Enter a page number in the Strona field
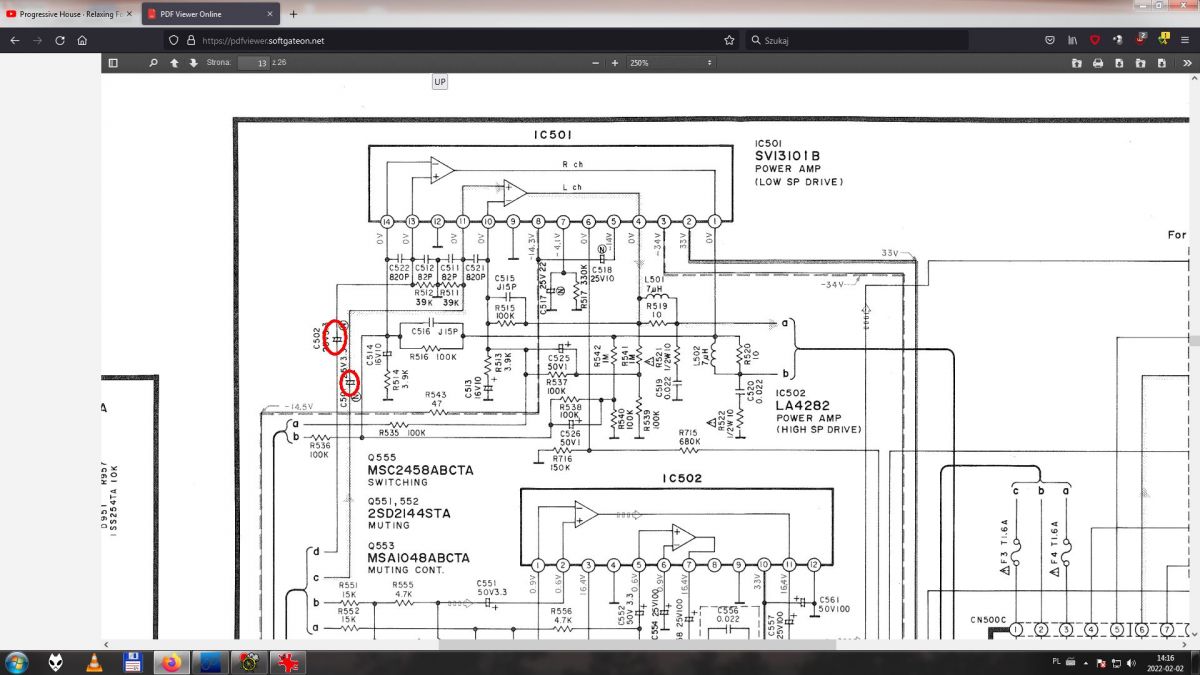 [253, 62]
